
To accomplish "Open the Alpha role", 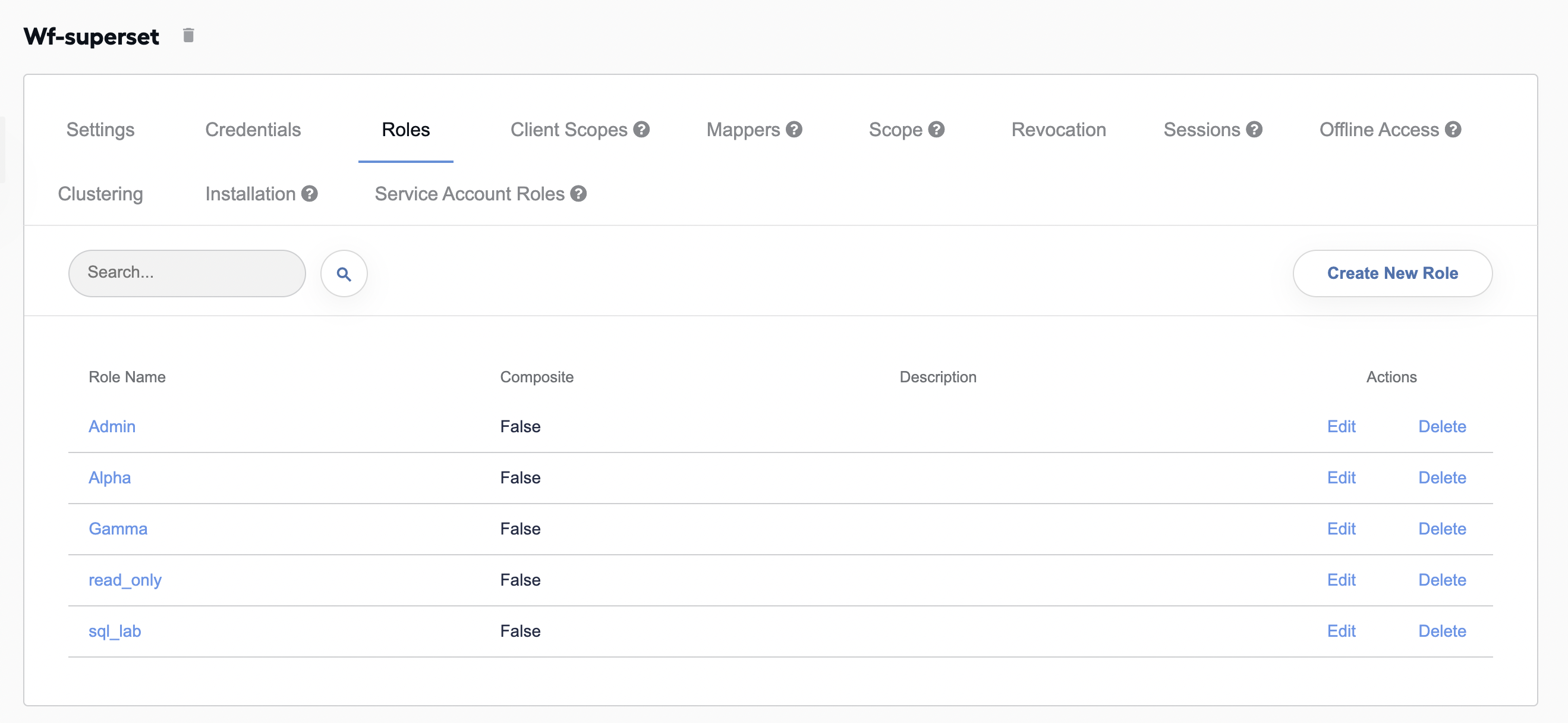I will coord(109,477).
